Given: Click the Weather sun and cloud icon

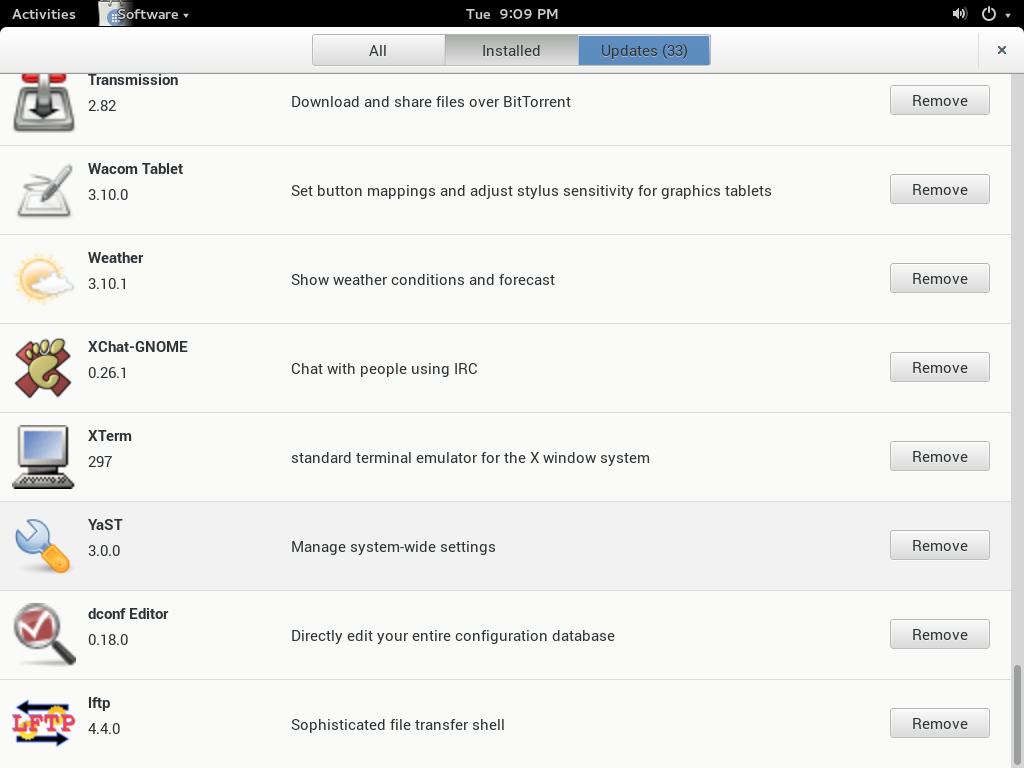Looking at the screenshot, I should click(44, 280).
